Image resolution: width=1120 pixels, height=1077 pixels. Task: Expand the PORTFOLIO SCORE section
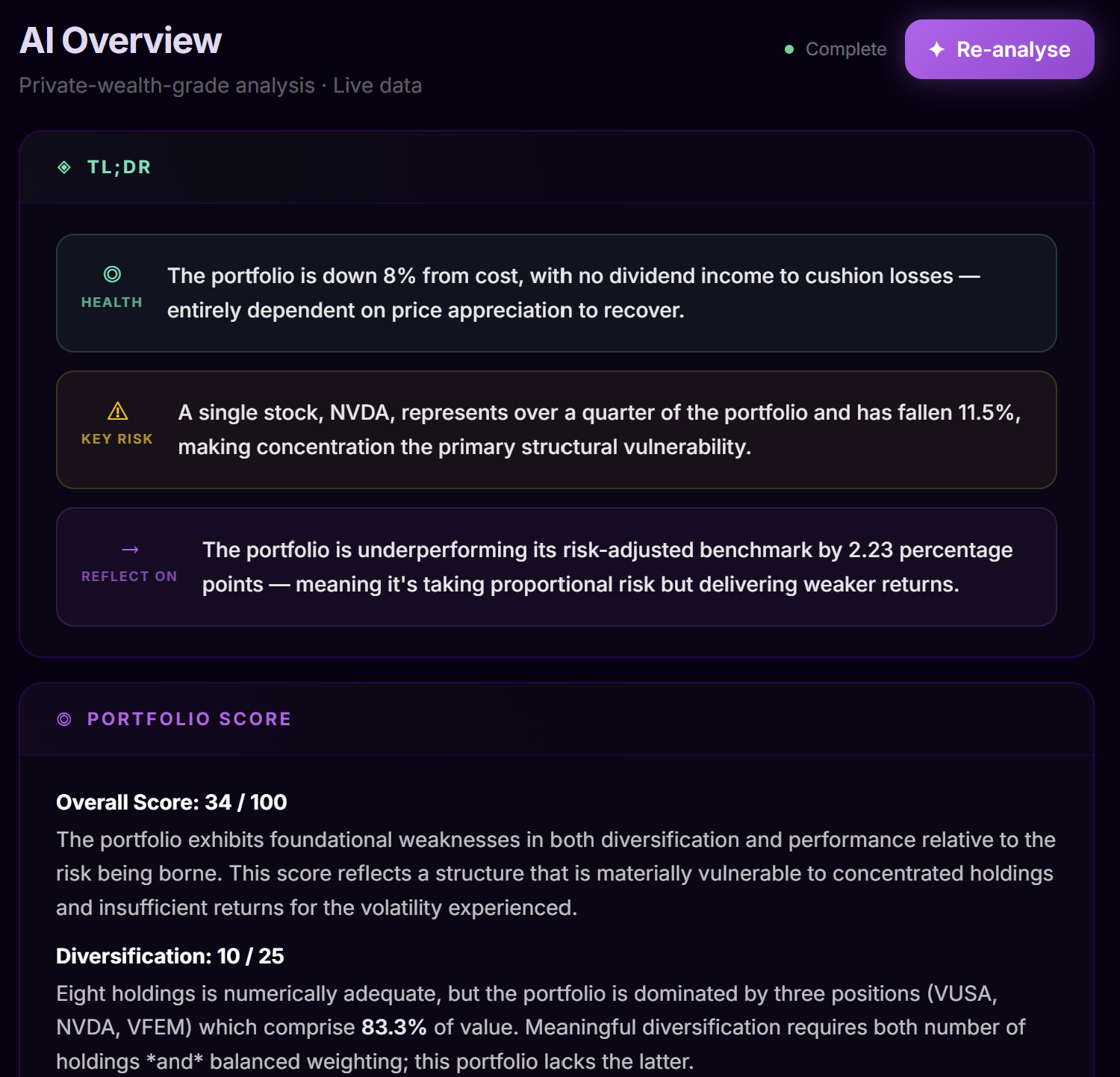click(x=189, y=718)
